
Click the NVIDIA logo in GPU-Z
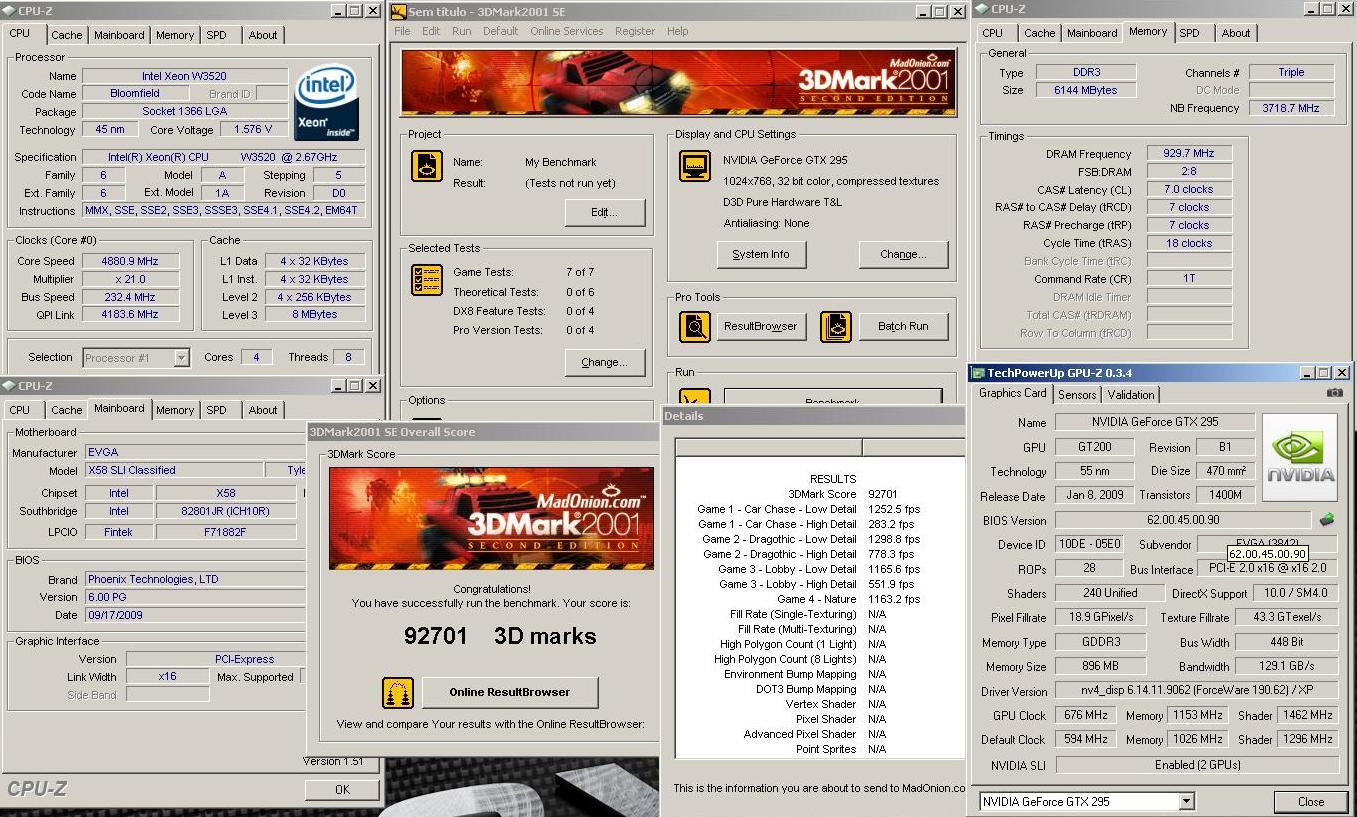click(1300, 459)
